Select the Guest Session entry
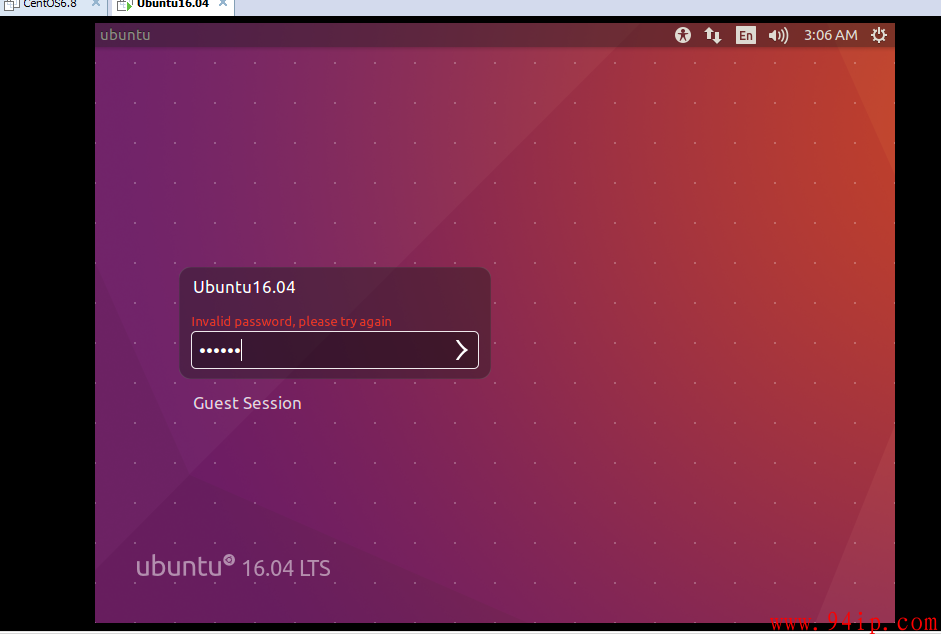The image size is (941, 634). click(247, 403)
